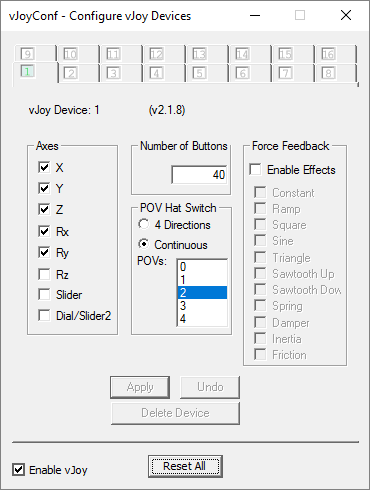Image resolution: width=370 pixels, height=490 pixels.
Task: Switch to device tab 15
Action: [x=293, y=54]
